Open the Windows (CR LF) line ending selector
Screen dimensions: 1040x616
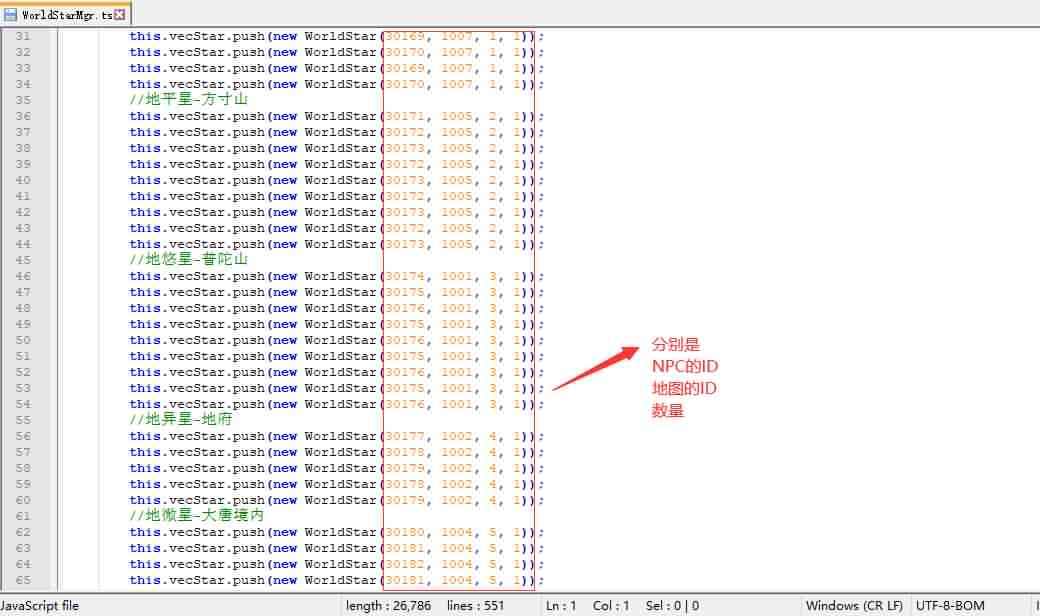click(x=853, y=605)
